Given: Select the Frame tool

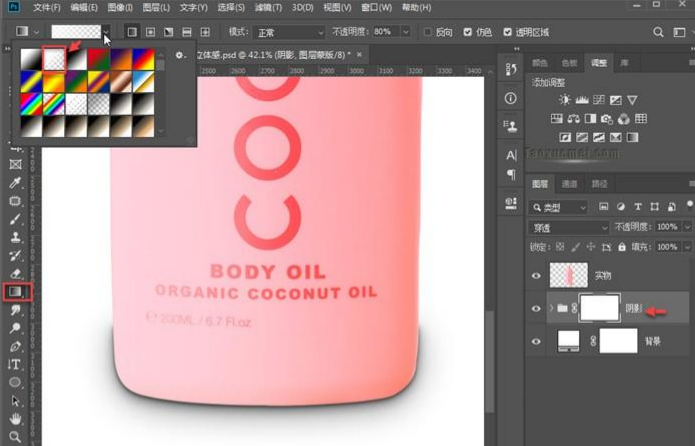Looking at the screenshot, I should tap(16, 164).
